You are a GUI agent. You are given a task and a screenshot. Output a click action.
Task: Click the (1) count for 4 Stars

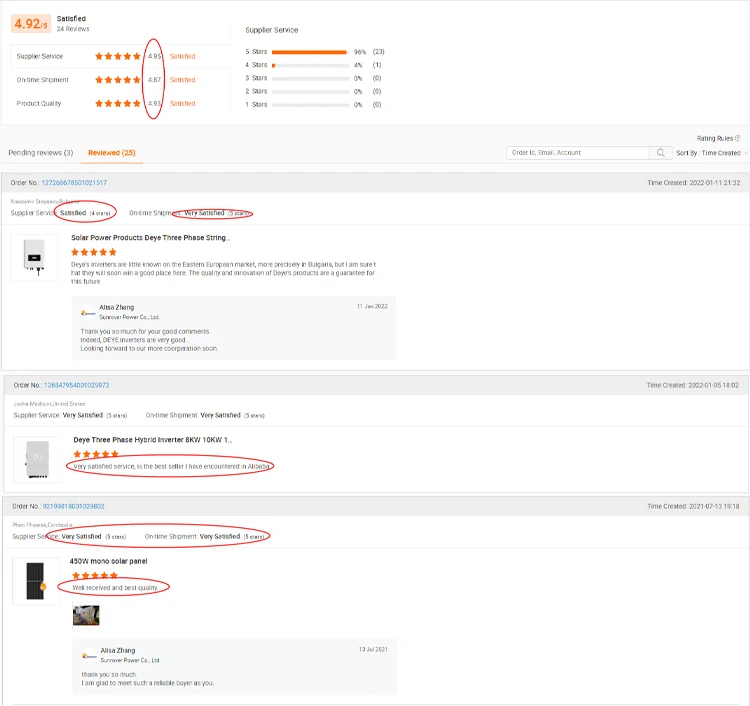377,65
